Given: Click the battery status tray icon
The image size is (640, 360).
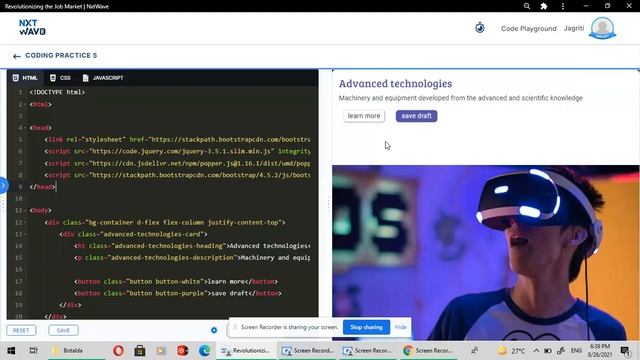Looking at the screenshot, I should tap(547, 351).
